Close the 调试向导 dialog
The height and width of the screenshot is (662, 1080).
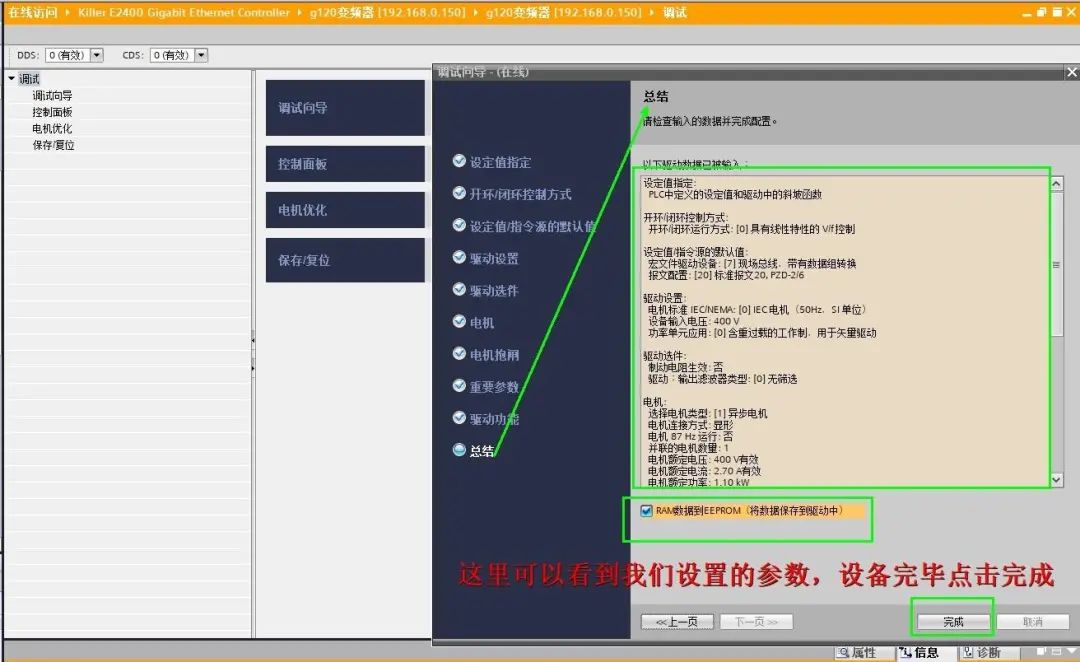click(1071, 72)
